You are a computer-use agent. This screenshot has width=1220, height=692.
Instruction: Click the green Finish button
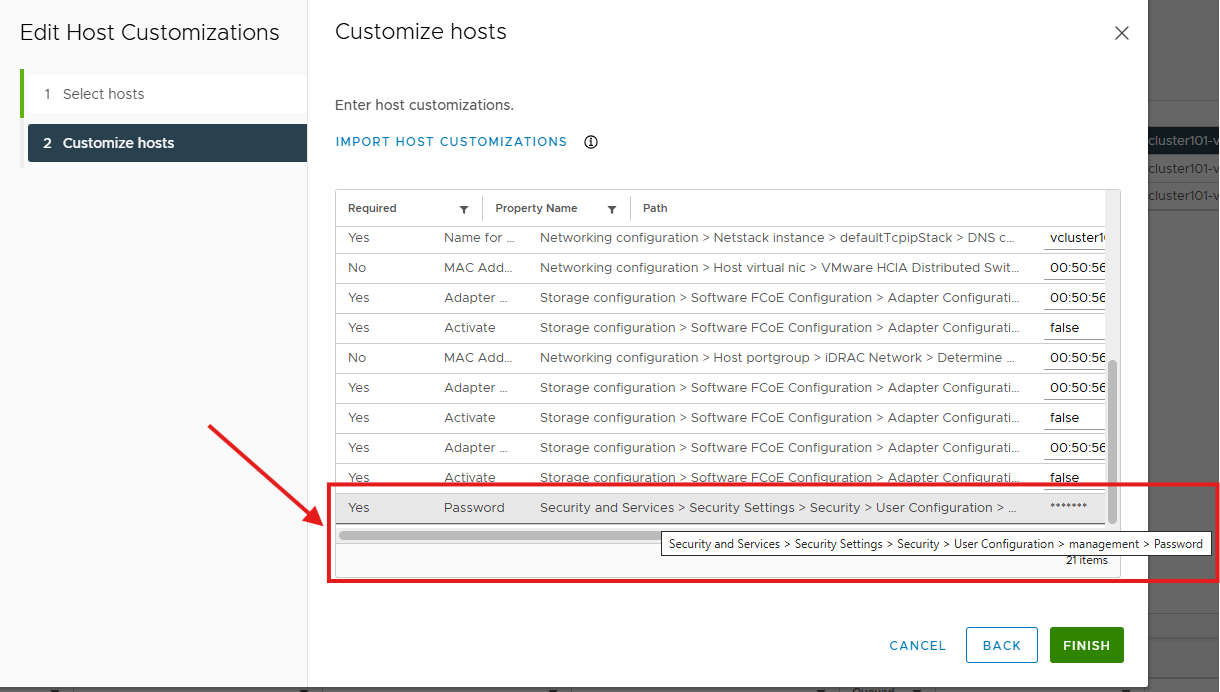[1086, 645]
